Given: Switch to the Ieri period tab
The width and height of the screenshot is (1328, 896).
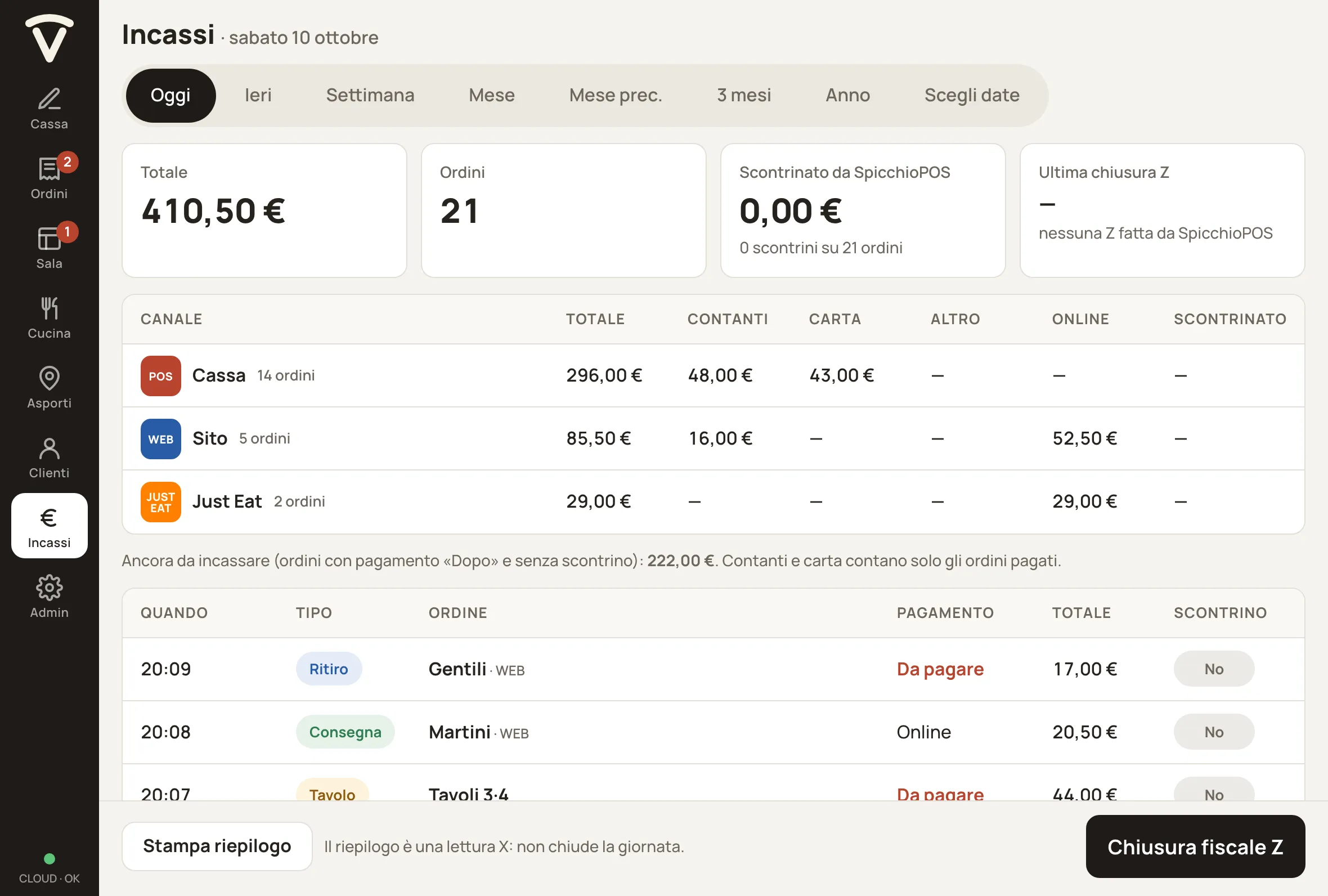Looking at the screenshot, I should point(258,96).
